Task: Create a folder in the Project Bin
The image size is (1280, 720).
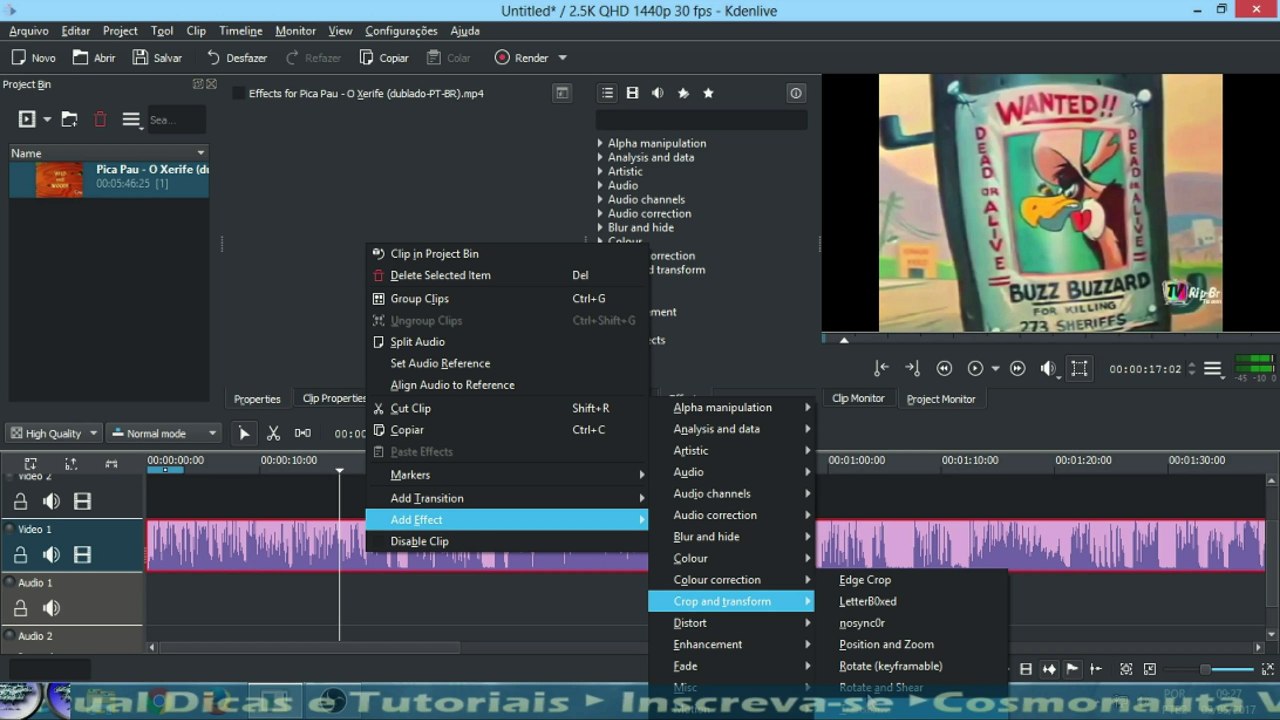Action: tap(69, 120)
